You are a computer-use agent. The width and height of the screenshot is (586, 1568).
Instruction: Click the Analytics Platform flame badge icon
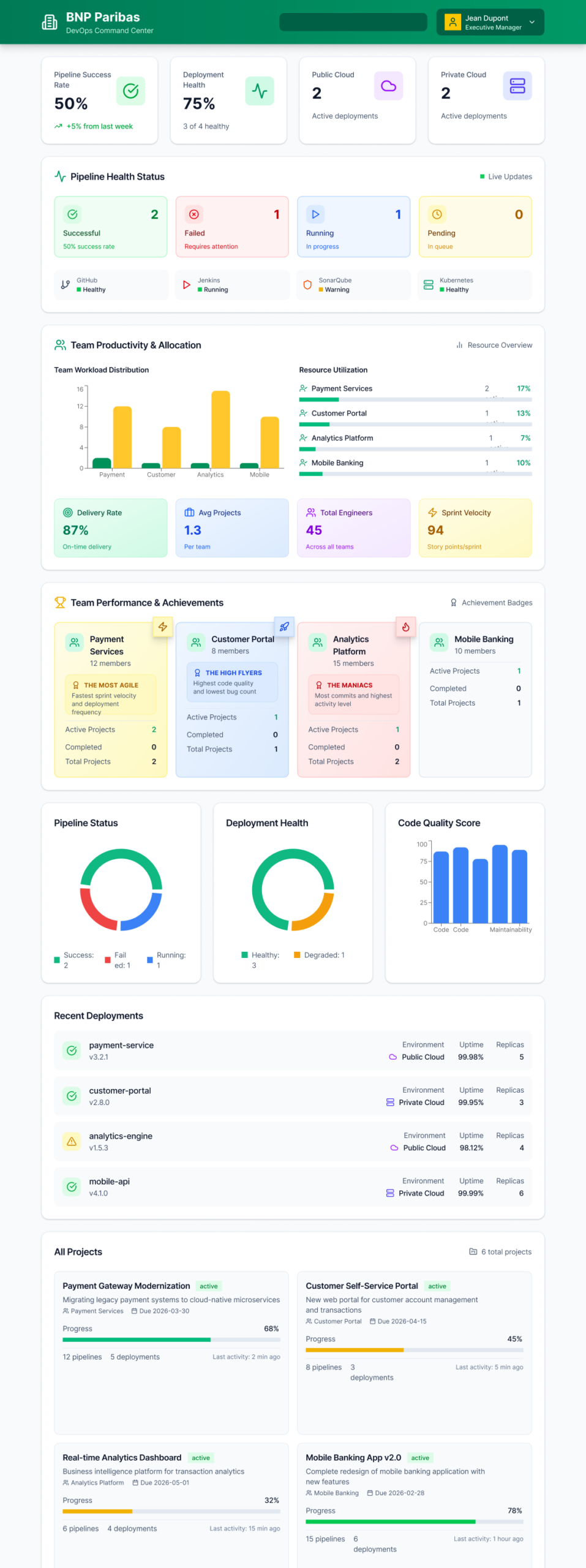pyautogui.click(x=405, y=627)
